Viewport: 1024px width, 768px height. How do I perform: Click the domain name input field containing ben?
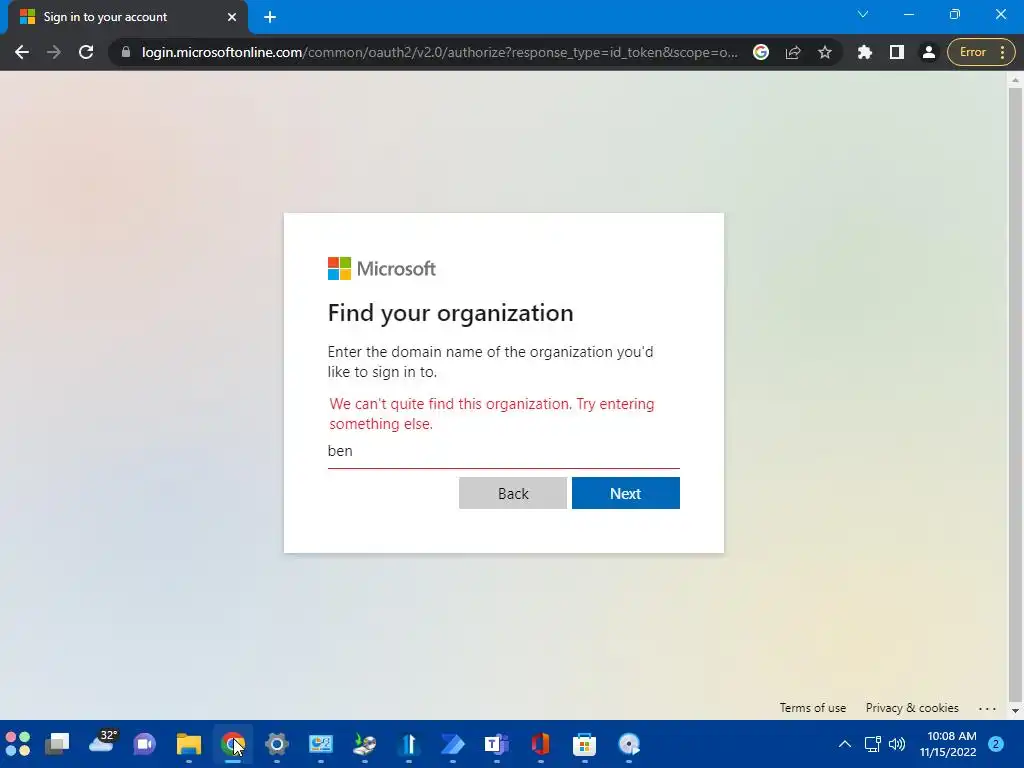[x=504, y=451]
